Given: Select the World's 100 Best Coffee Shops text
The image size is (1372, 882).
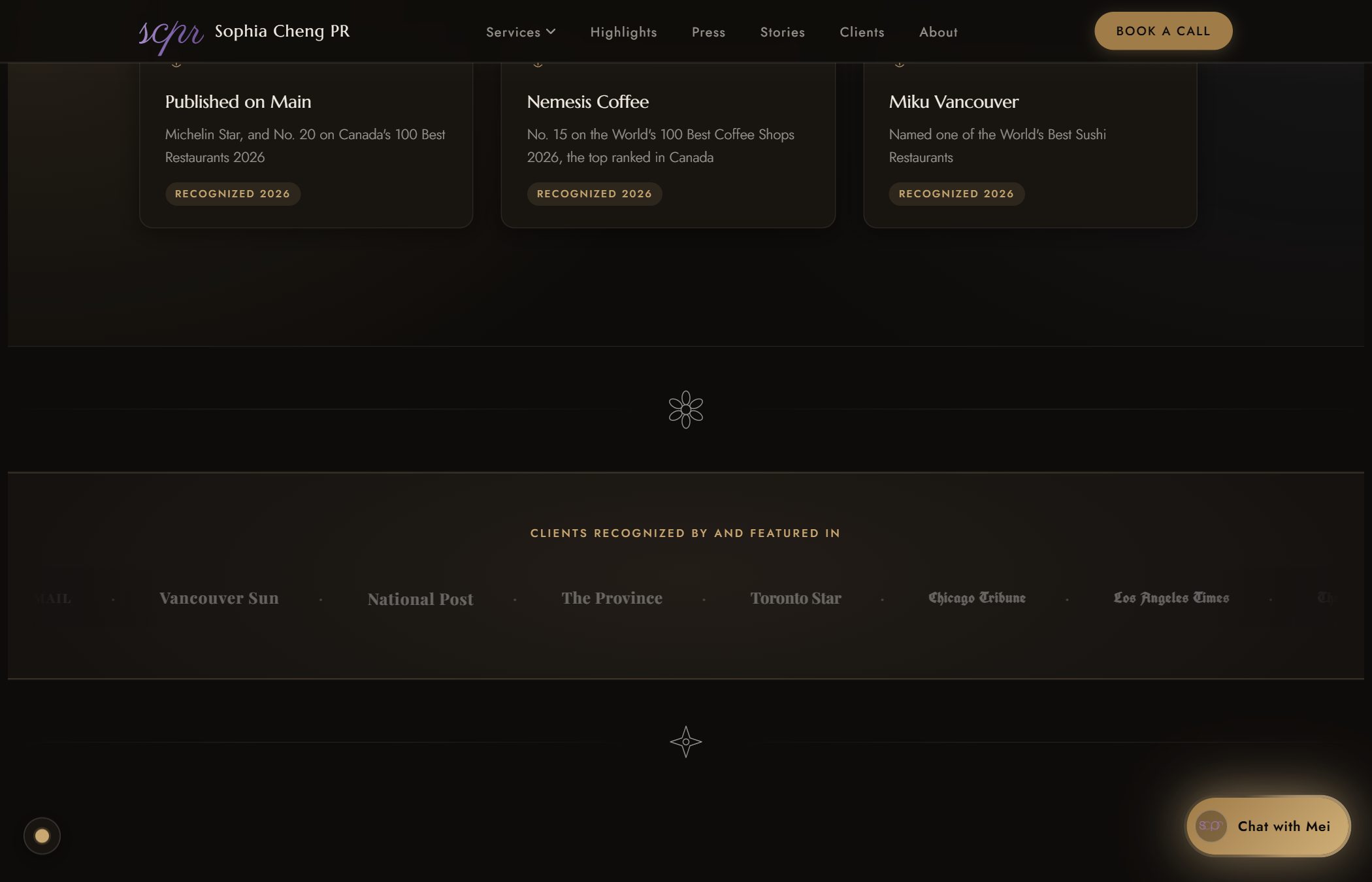Looking at the screenshot, I should click(x=661, y=146).
